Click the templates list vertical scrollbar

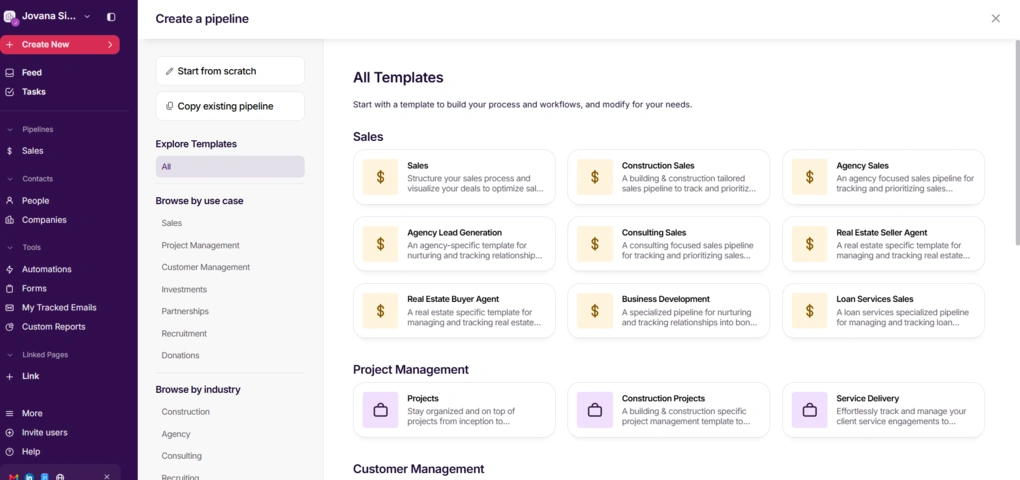1017,143
